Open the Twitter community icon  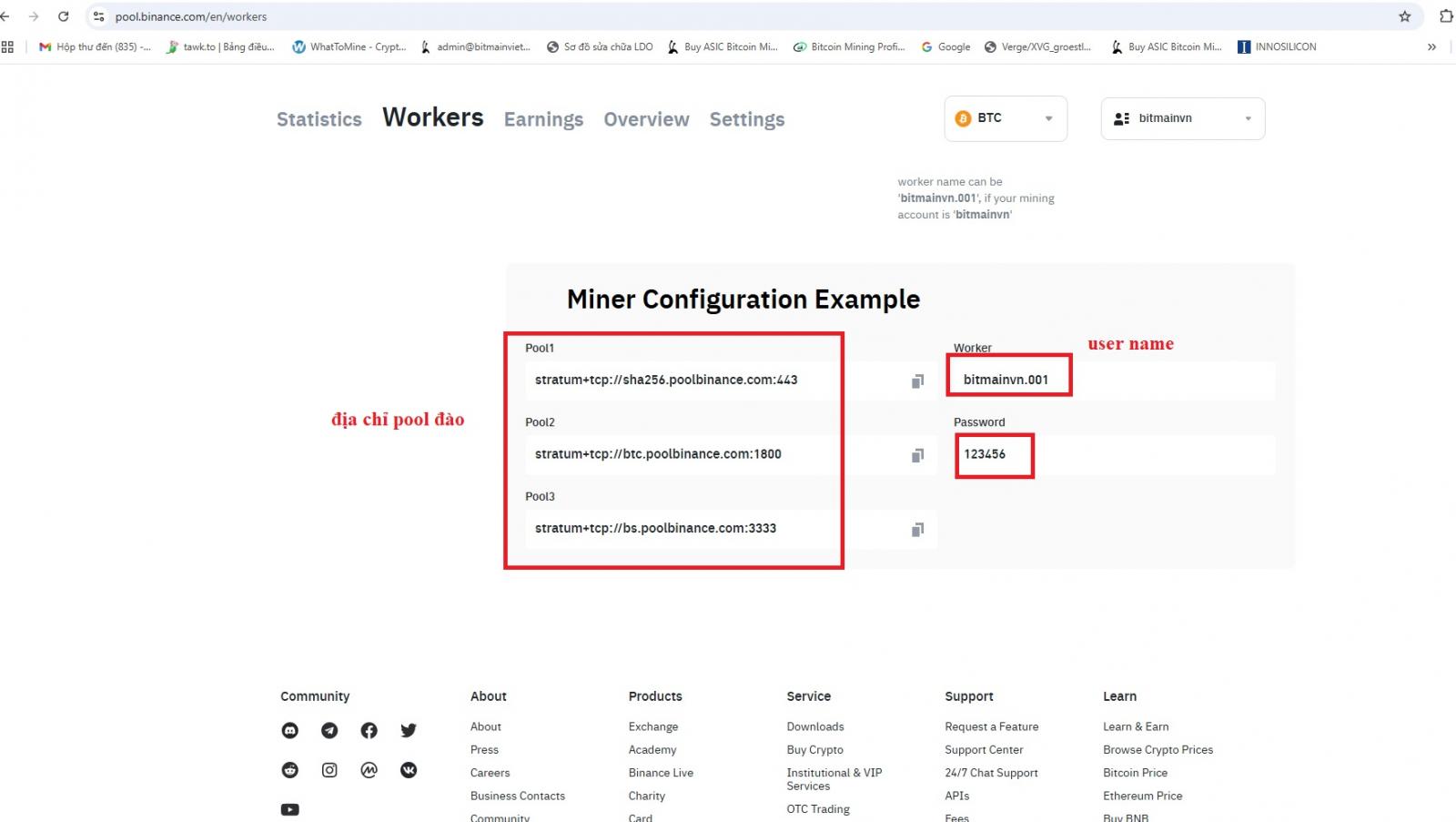pos(409,730)
